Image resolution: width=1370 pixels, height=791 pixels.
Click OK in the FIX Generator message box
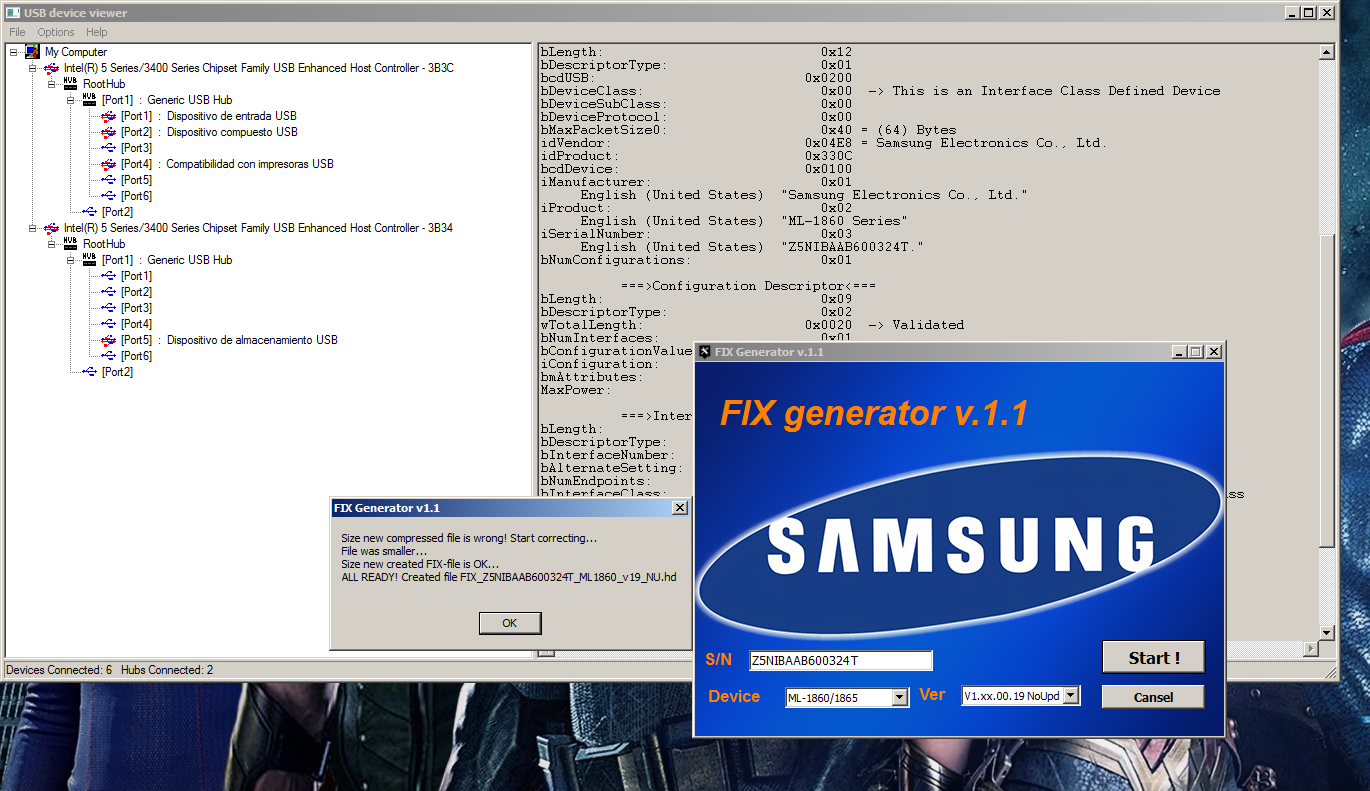510,623
